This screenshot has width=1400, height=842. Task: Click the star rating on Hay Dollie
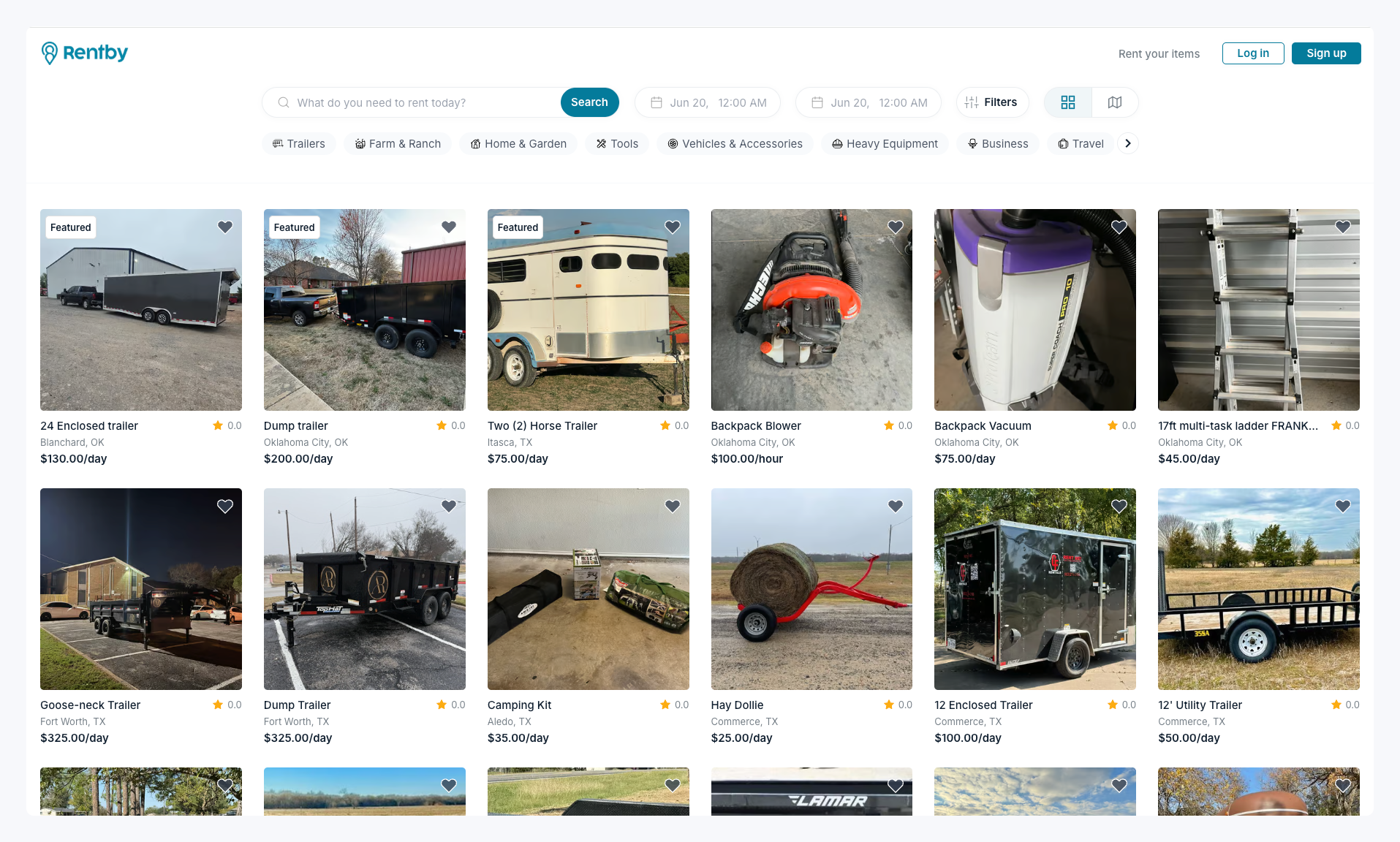click(x=898, y=705)
